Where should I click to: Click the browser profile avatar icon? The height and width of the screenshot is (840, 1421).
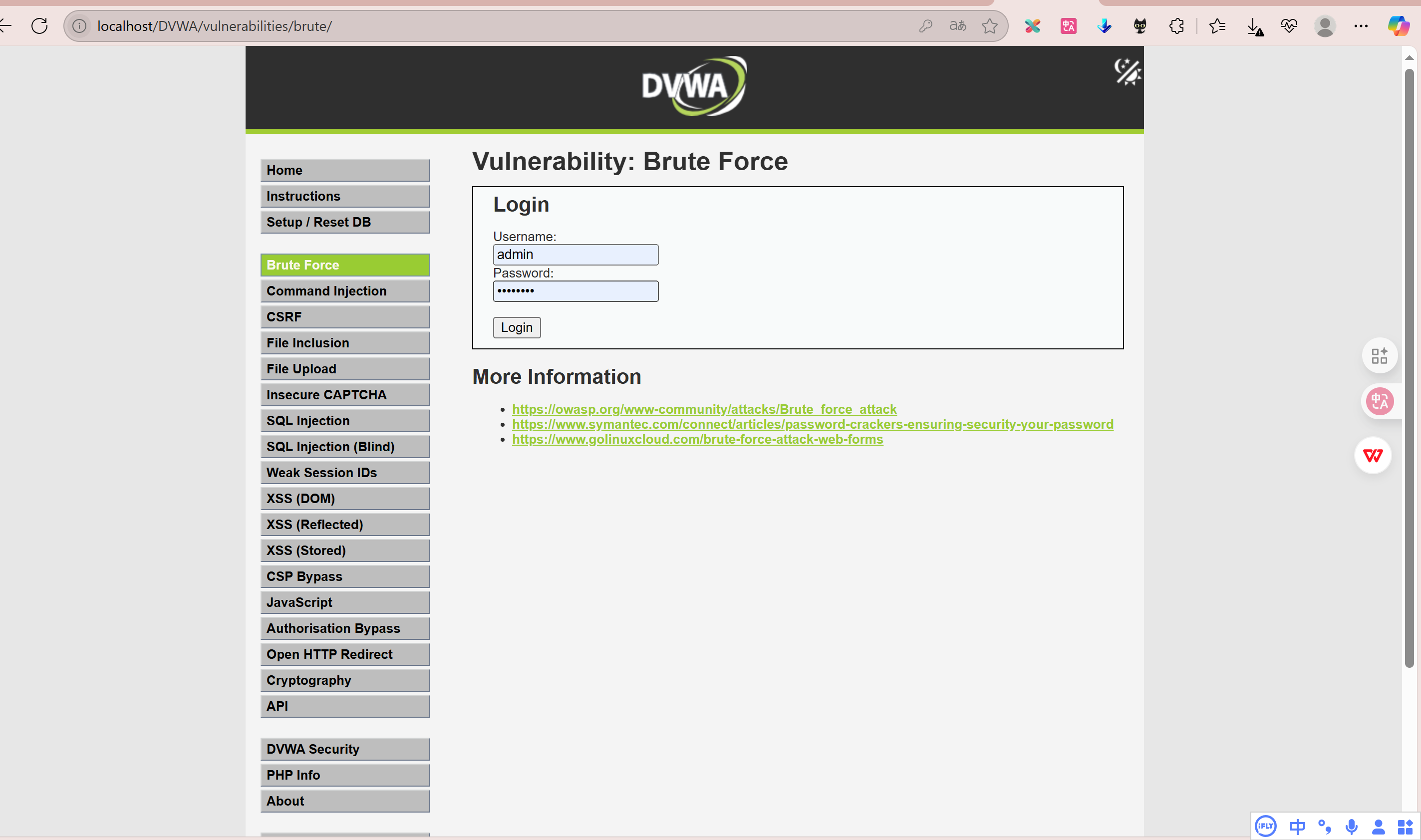(1325, 26)
